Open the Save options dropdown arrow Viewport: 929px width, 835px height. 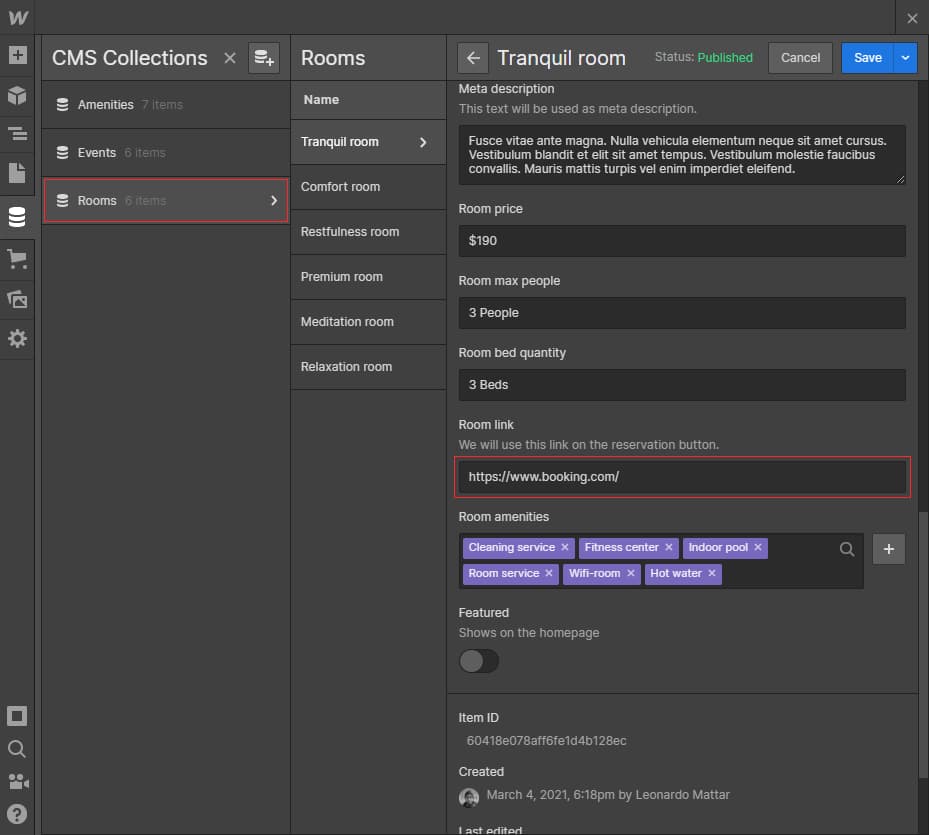(x=905, y=58)
